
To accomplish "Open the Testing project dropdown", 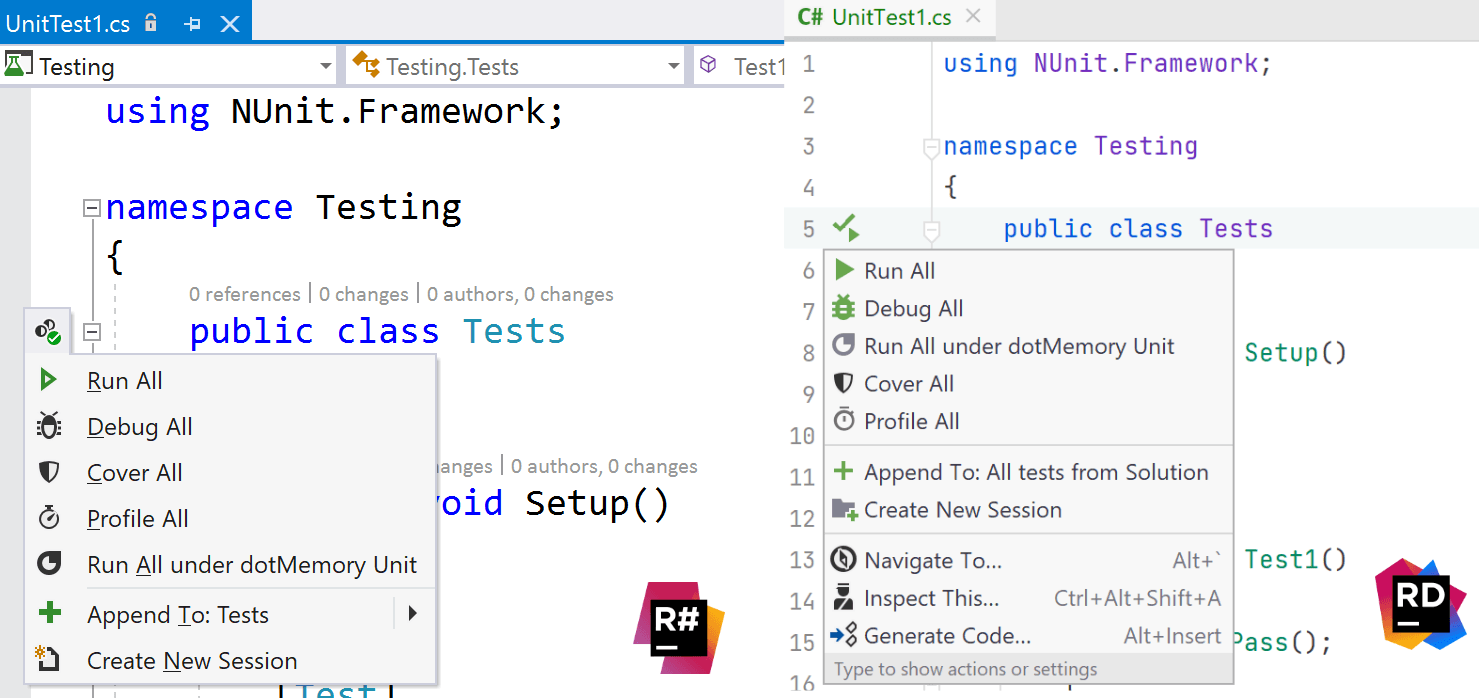I will (325, 67).
